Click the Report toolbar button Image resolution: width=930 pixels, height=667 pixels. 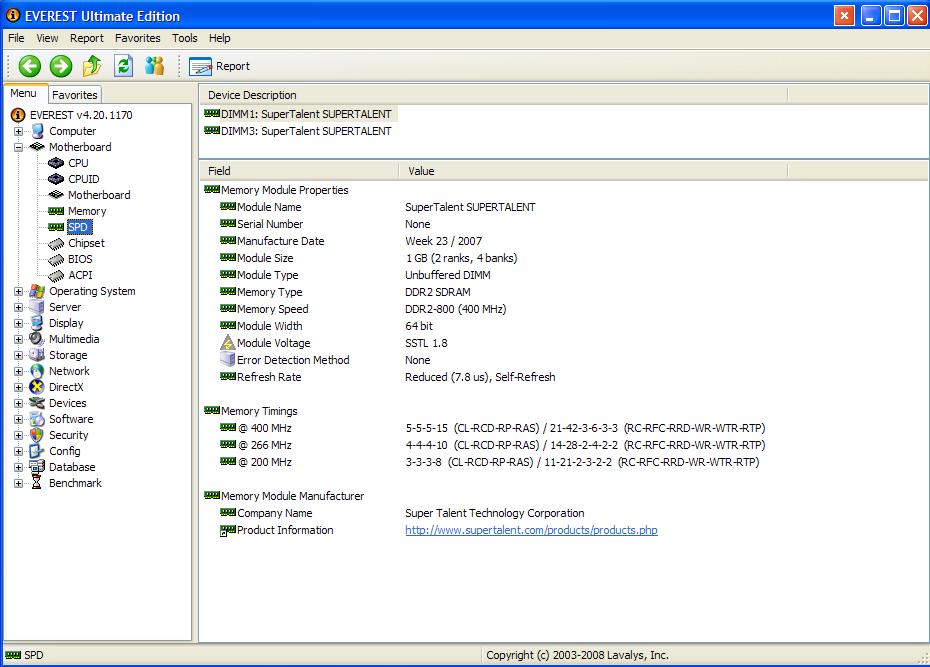219,66
